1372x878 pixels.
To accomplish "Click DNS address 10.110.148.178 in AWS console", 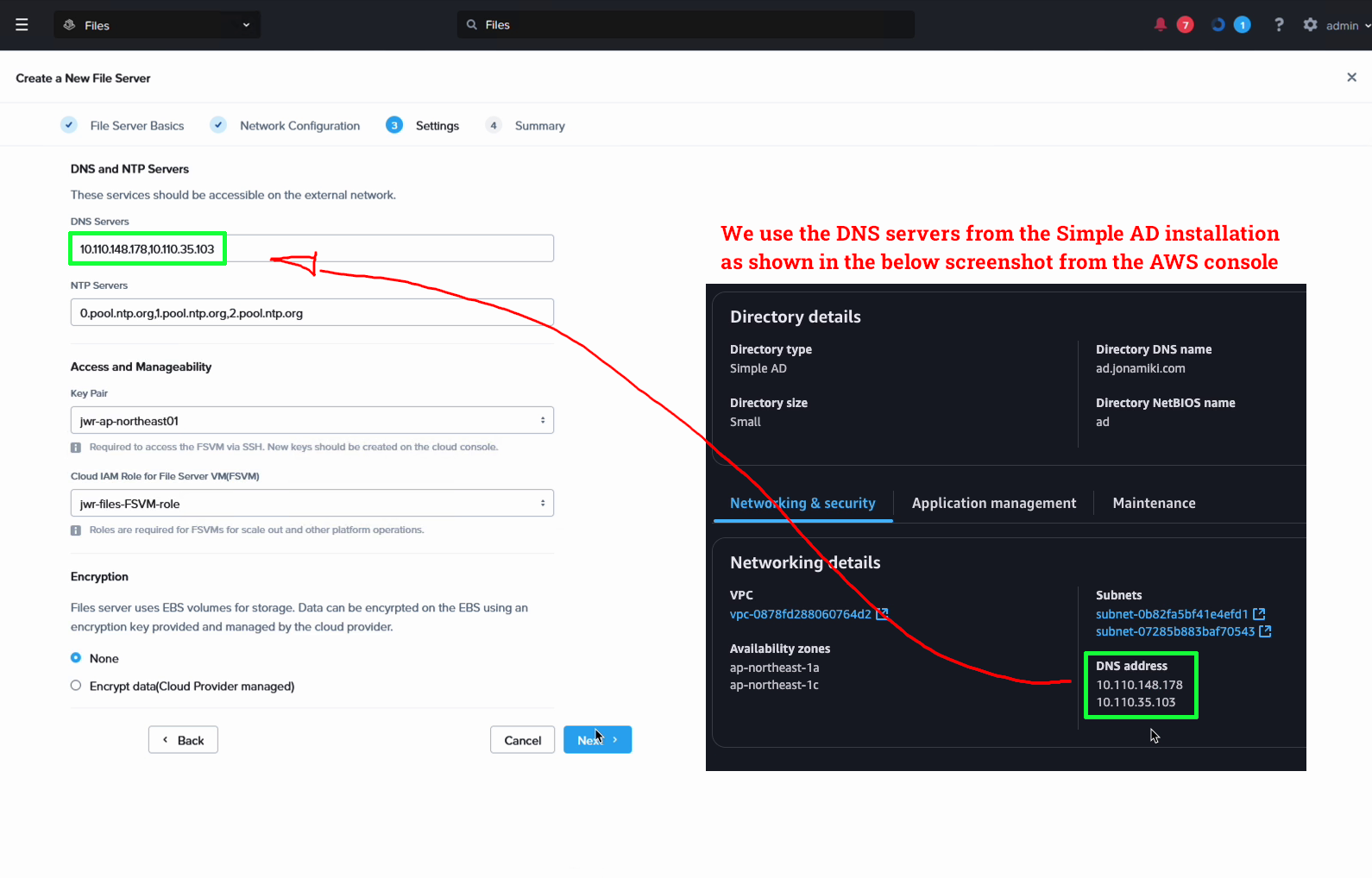I will (x=1140, y=685).
